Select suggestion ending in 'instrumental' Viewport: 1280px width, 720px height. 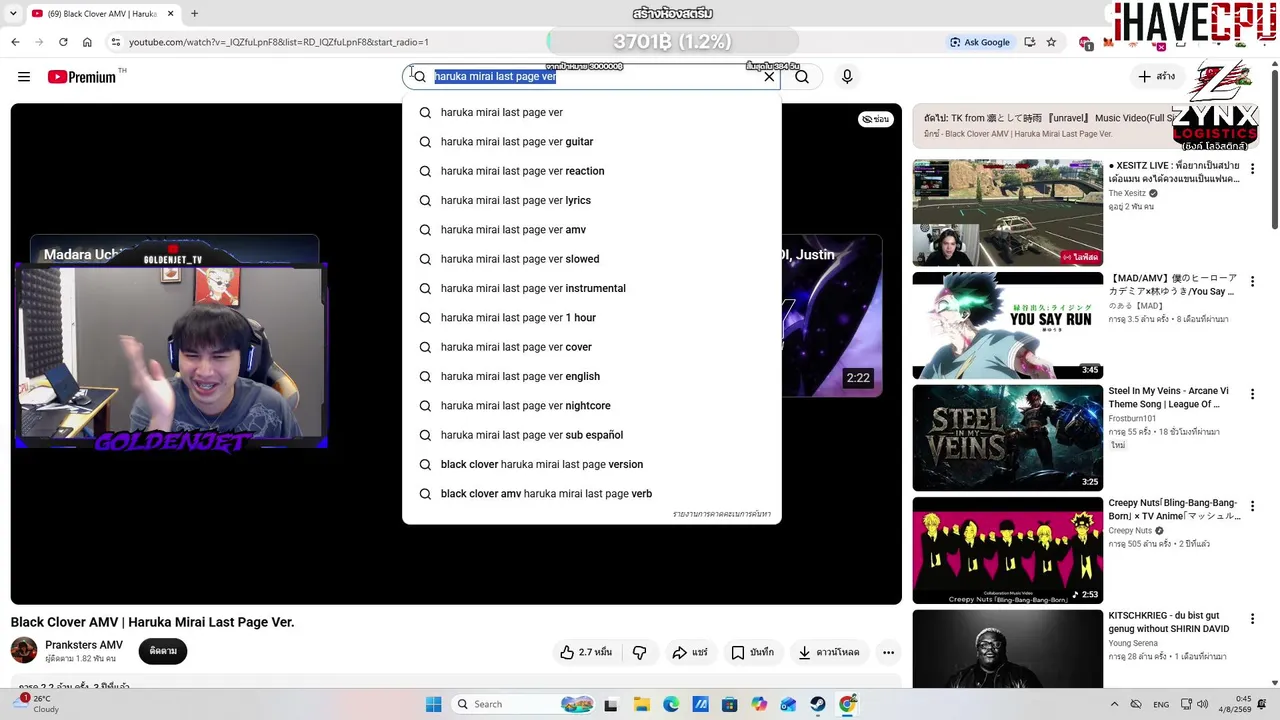(592, 288)
